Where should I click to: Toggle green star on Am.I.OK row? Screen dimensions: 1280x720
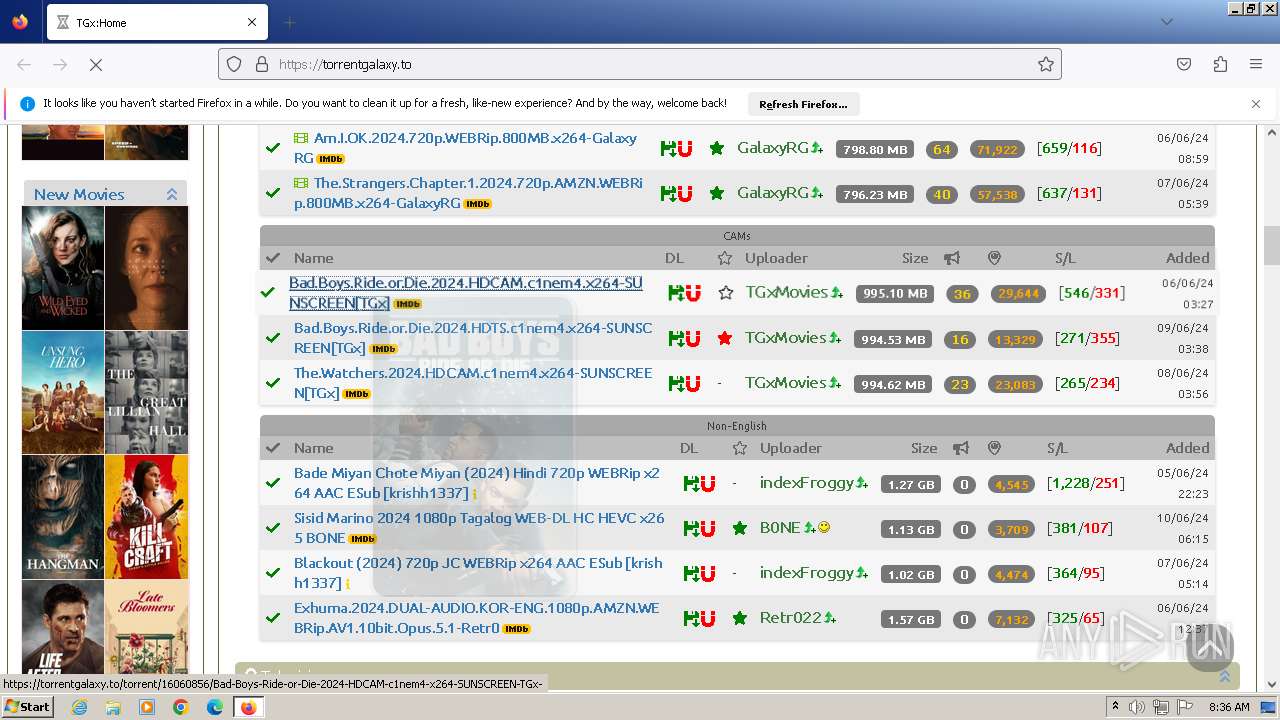point(717,148)
